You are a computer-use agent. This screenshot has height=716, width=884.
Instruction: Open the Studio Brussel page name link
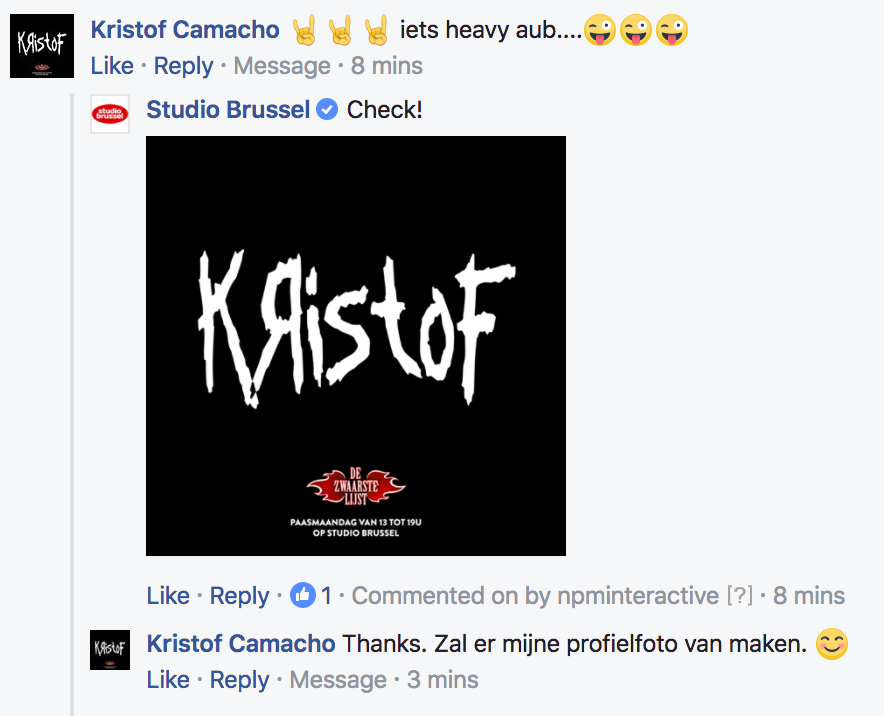[x=228, y=109]
